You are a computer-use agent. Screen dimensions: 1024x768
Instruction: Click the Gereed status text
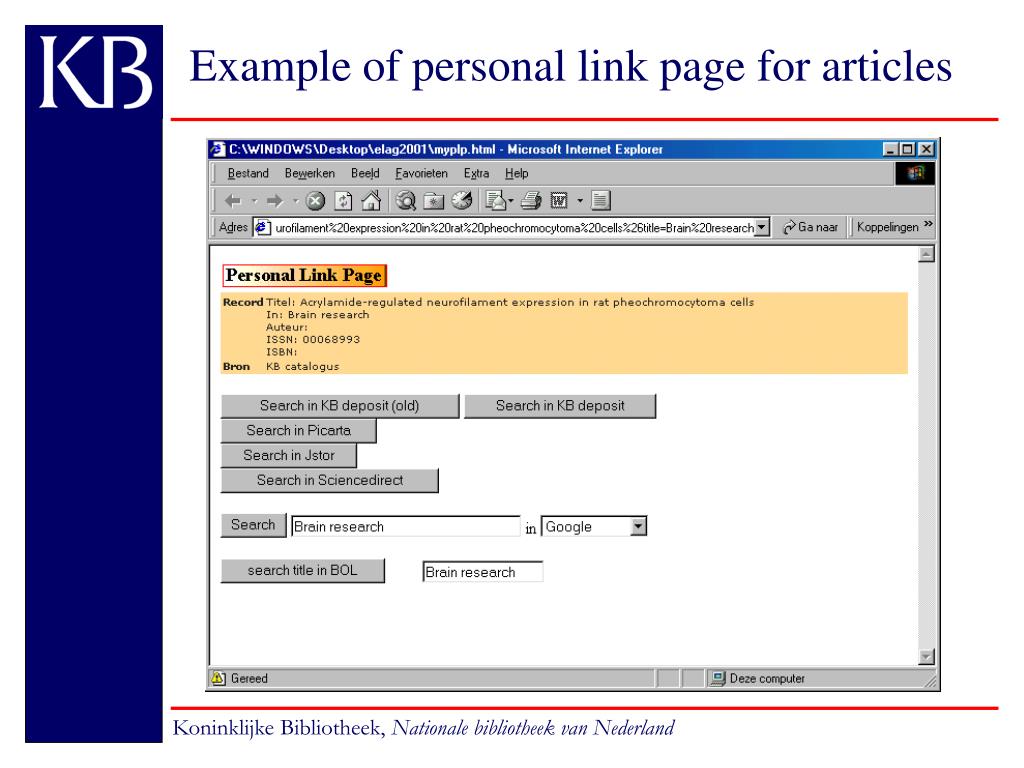[x=249, y=679]
